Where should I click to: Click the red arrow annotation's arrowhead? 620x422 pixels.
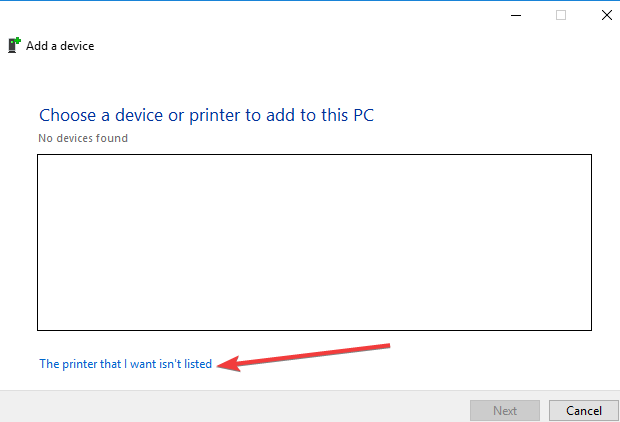point(229,363)
